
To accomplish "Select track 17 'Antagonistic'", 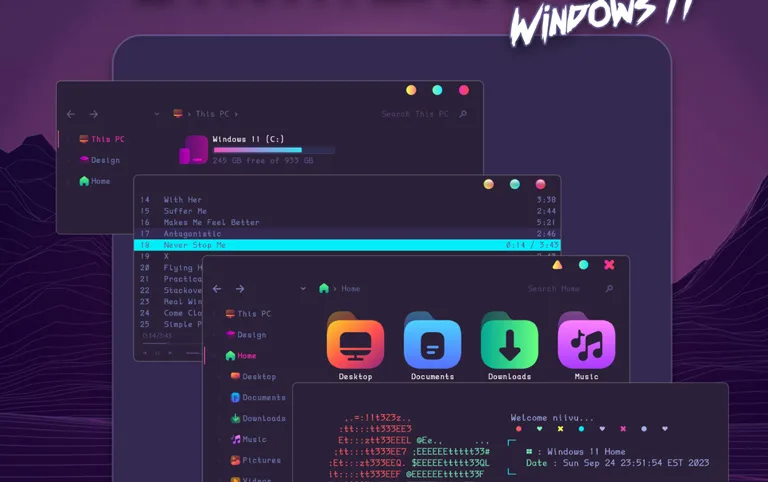I will (x=347, y=234).
